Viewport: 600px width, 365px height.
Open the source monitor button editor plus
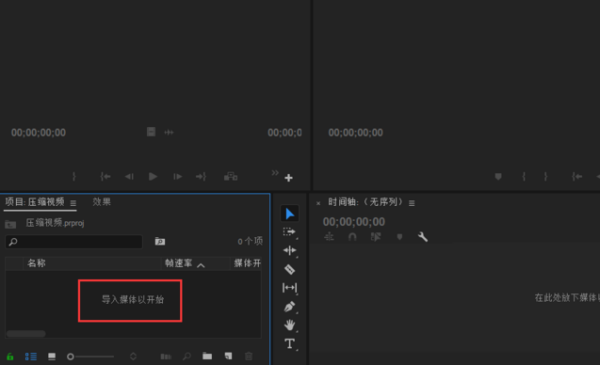[289, 178]
